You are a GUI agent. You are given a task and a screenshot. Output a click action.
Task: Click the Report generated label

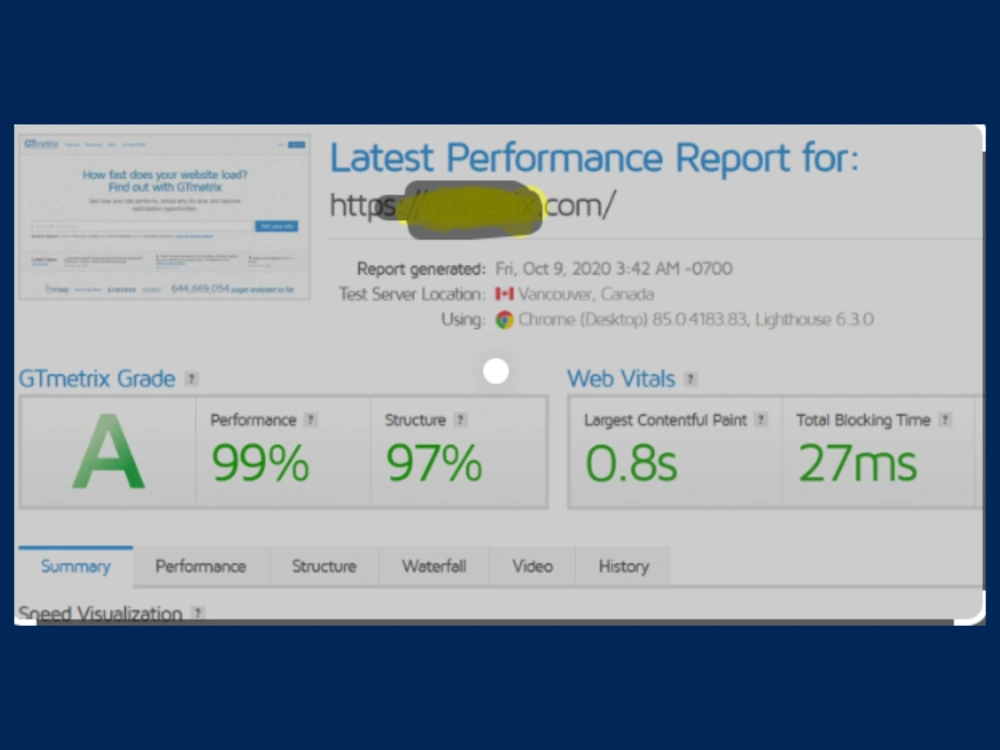tap(421, 269)
